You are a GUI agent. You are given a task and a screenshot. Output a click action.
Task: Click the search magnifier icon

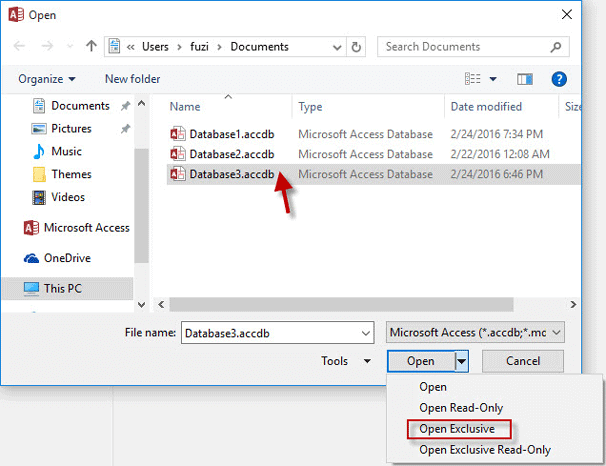[x=556, y=47]
